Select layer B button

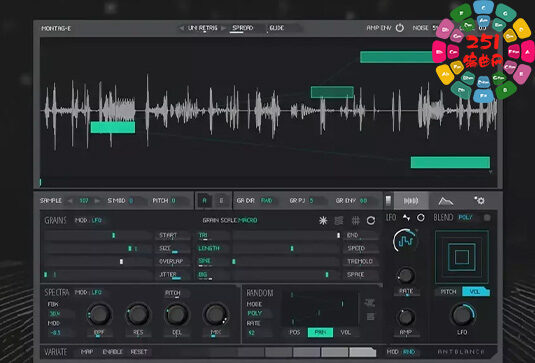(x=221, y=201)
